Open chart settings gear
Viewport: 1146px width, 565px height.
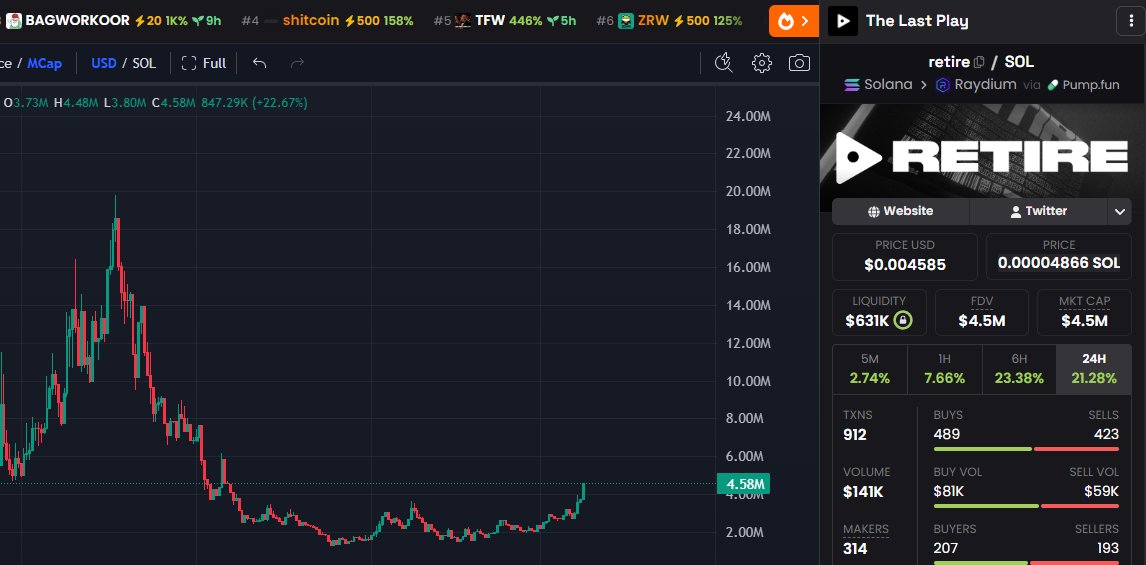[762, 63]
